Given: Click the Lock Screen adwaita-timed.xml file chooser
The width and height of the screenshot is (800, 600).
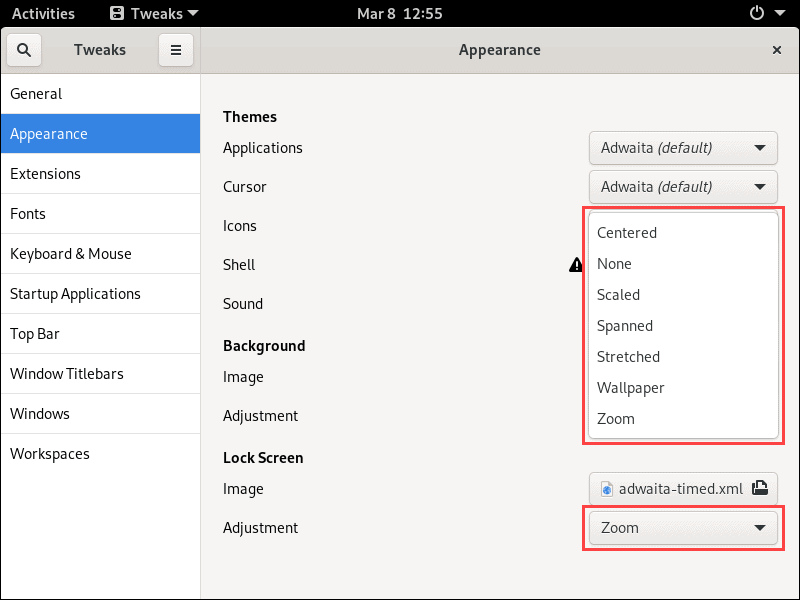Looking at the screenshot, I should 683,489.
